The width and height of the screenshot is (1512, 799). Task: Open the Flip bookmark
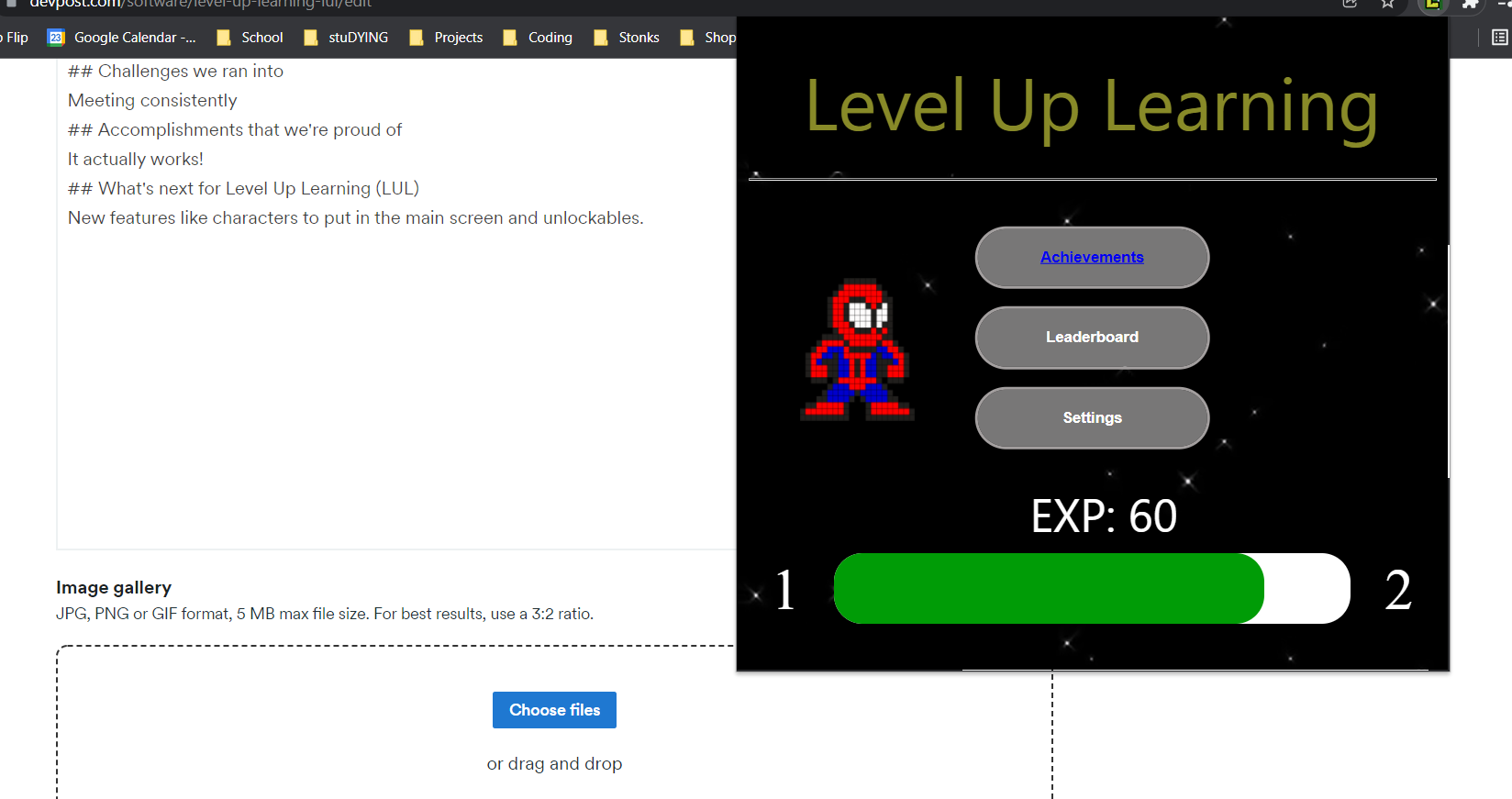14,38
